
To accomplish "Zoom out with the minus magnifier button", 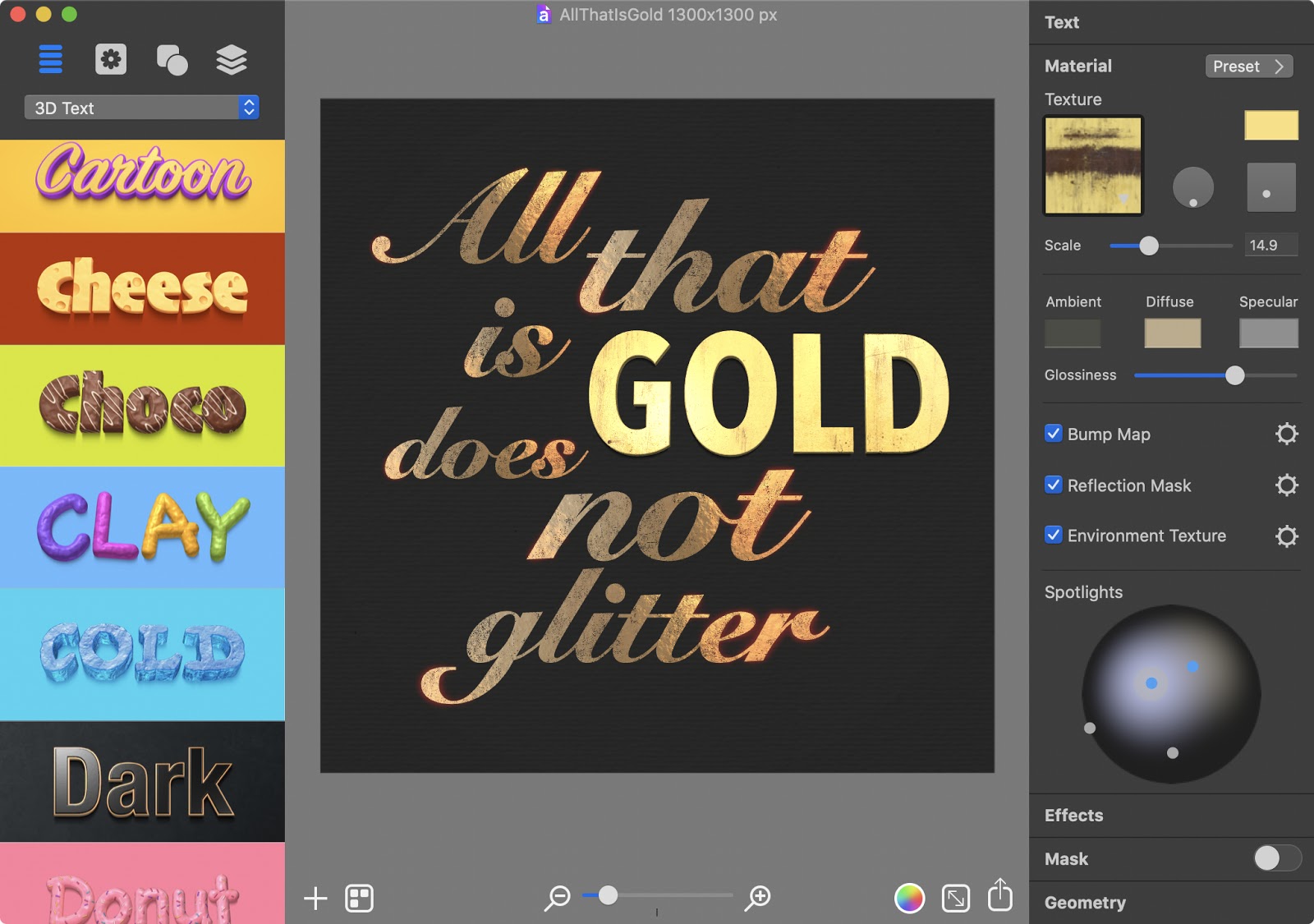I will pos(558,898).
